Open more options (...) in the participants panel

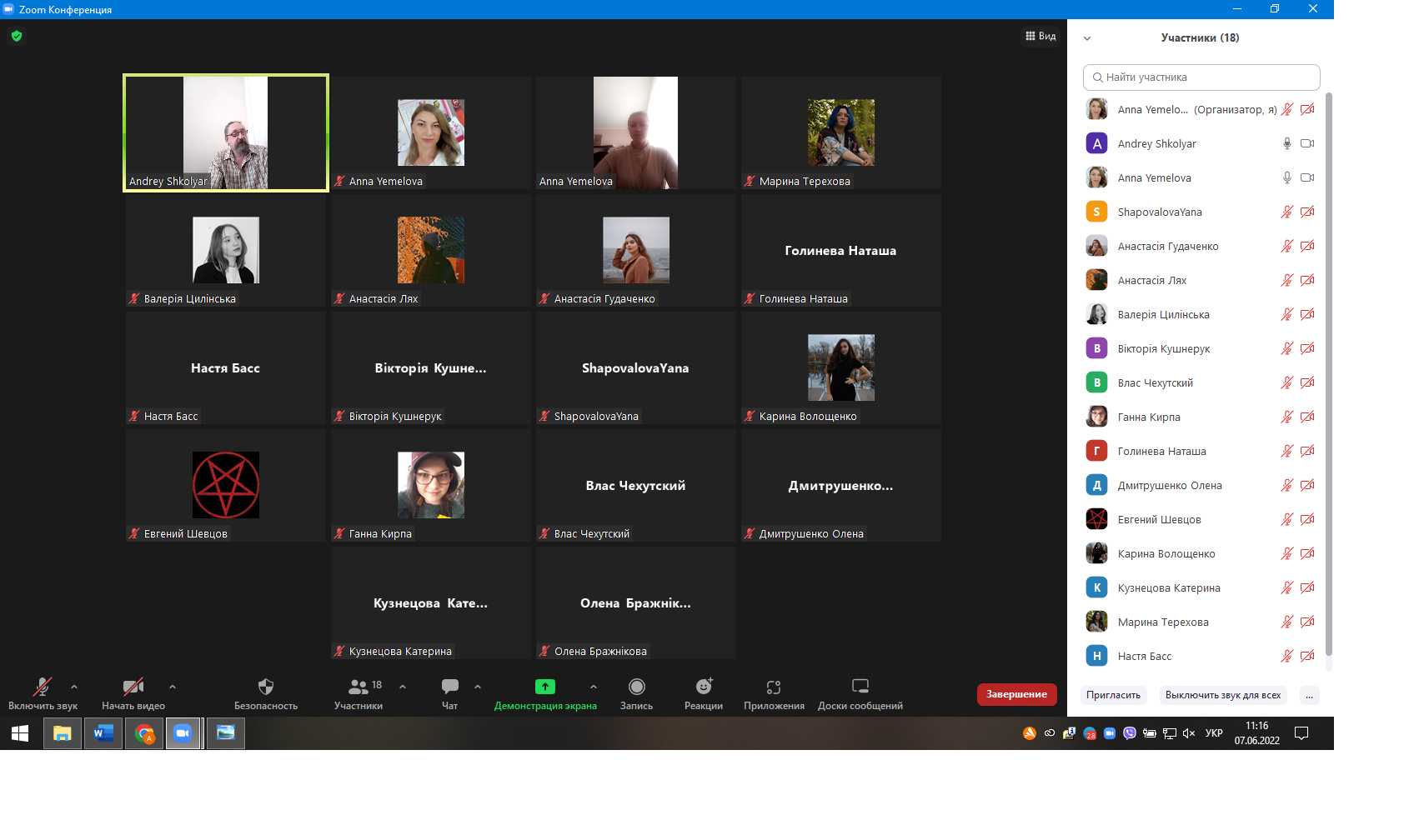pos(1309,695)
